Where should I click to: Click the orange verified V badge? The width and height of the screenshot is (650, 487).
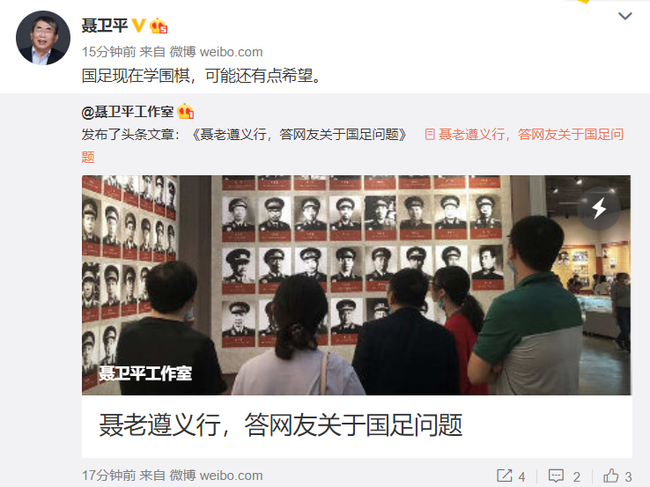[x=138, y=26]
